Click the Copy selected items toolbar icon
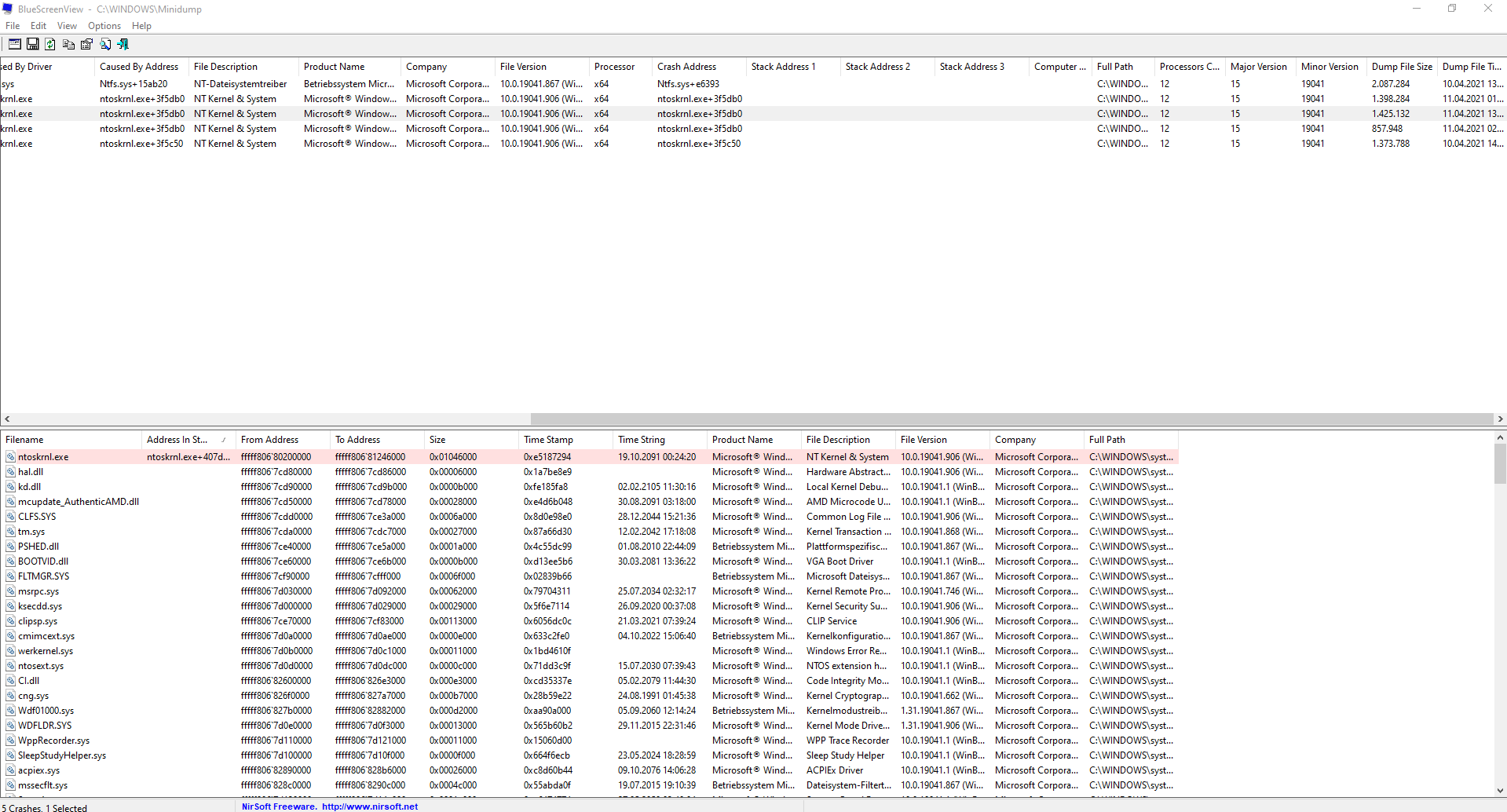This screenshot has height=812, width=1507. 69,44
